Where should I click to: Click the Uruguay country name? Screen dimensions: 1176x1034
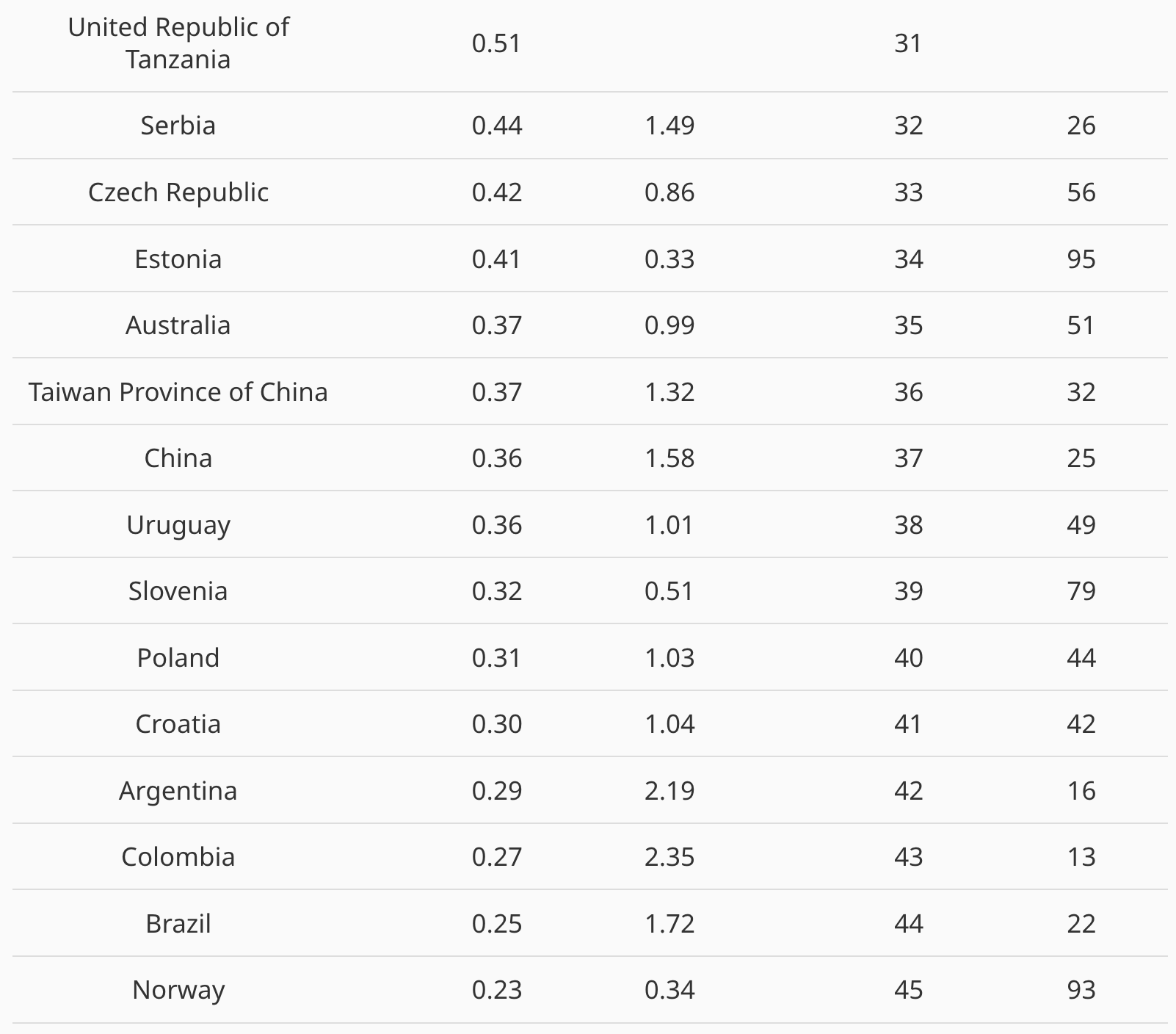tap(178, 526)
